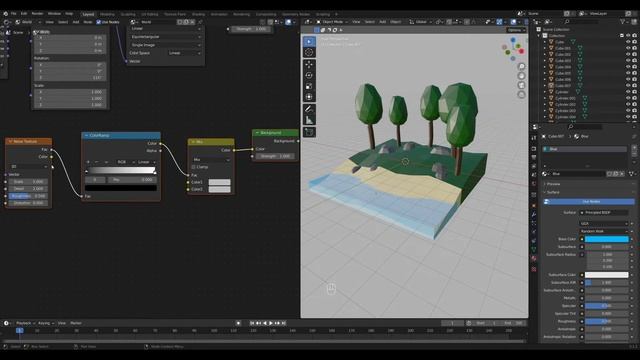Click the white Subsurface Color swatch

click(607, 275)
